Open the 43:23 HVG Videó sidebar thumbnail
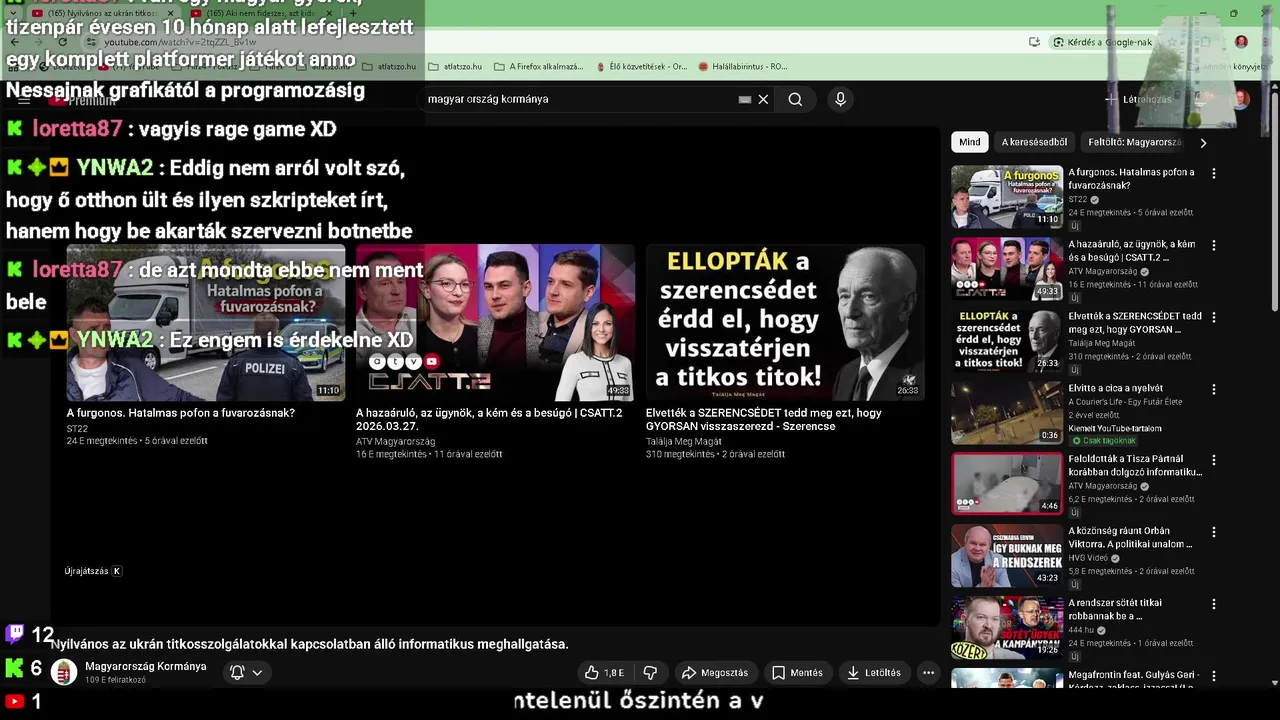The width and height of the screenshot is (1280, 720). pyautogui.click(x=1007, y=556)
